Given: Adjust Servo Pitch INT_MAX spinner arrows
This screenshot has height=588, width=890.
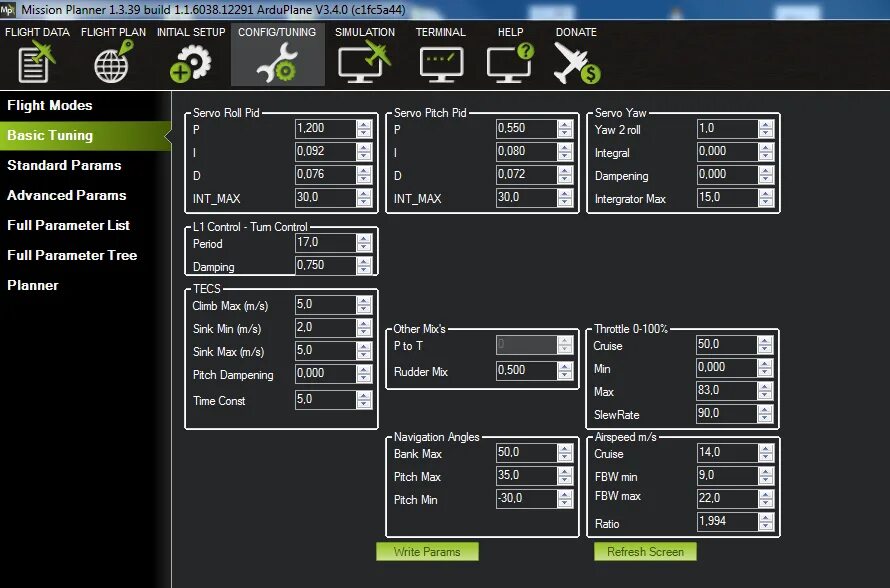Looking at the screenshot, I should click(x=565, y=198).
